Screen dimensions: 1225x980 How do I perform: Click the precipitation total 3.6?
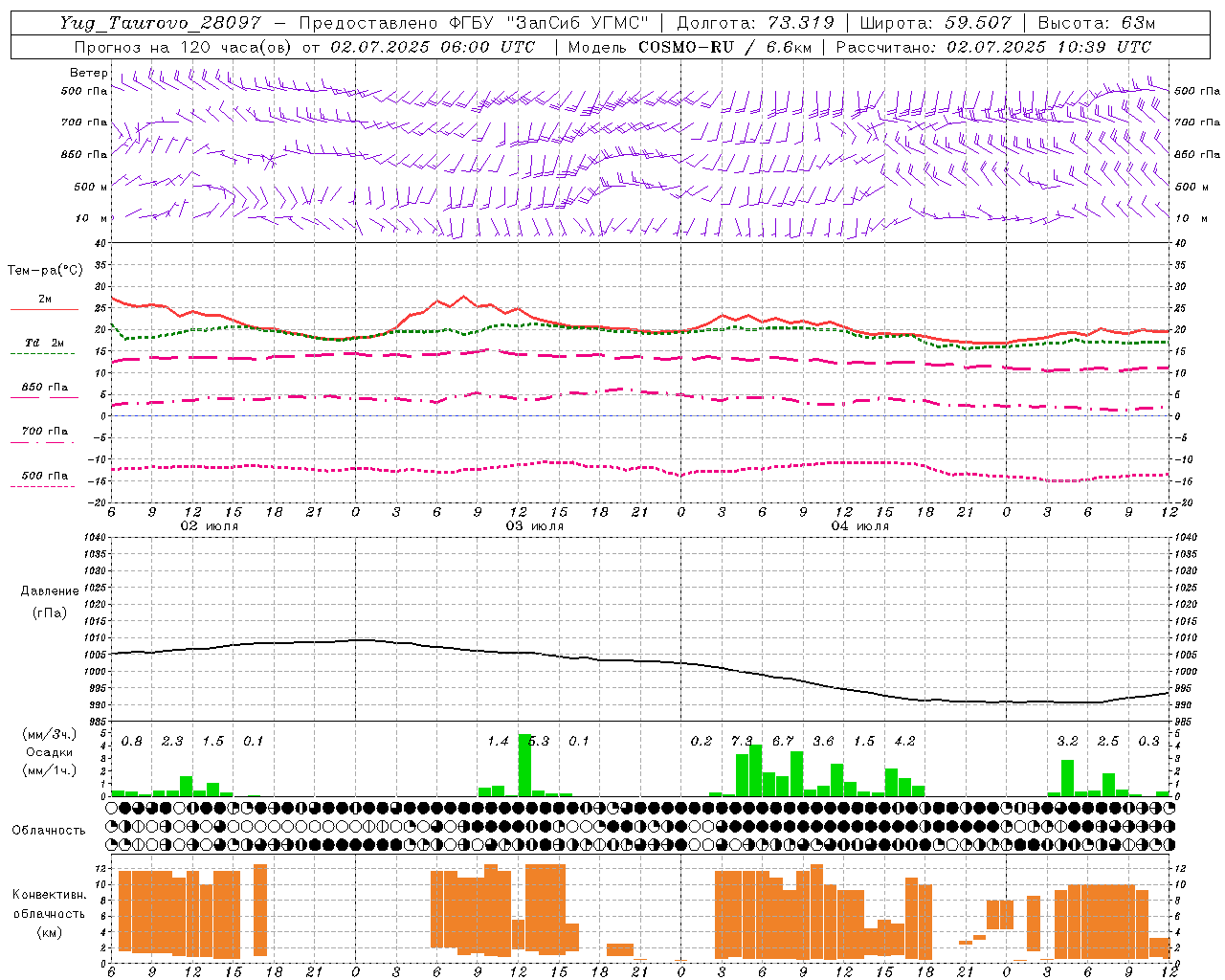(x=823, y=742)
